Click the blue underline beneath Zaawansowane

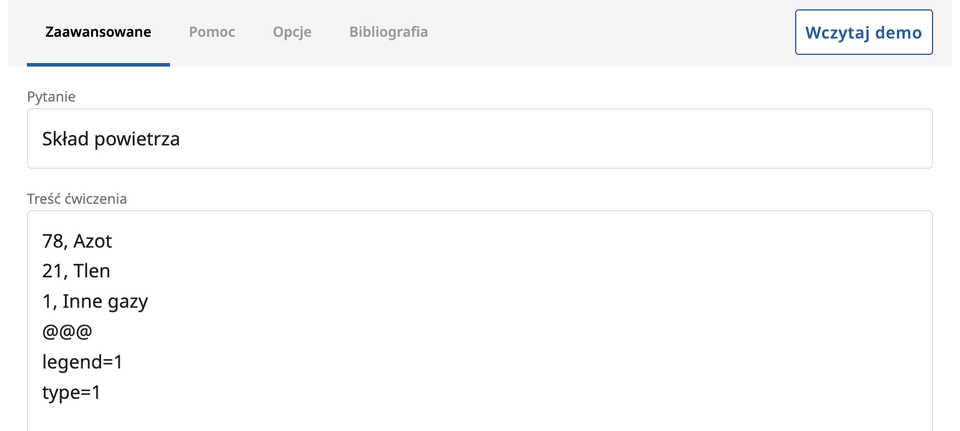98,65
